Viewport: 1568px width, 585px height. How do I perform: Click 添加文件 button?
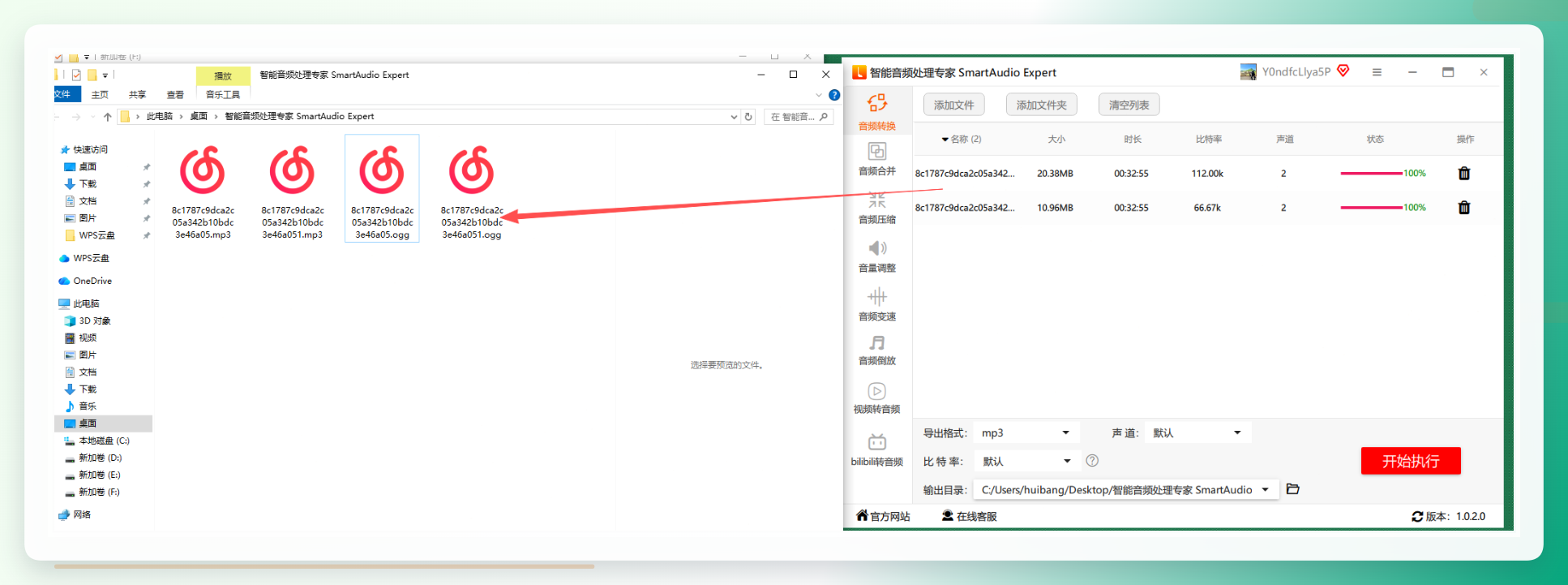tap(954, 105)
